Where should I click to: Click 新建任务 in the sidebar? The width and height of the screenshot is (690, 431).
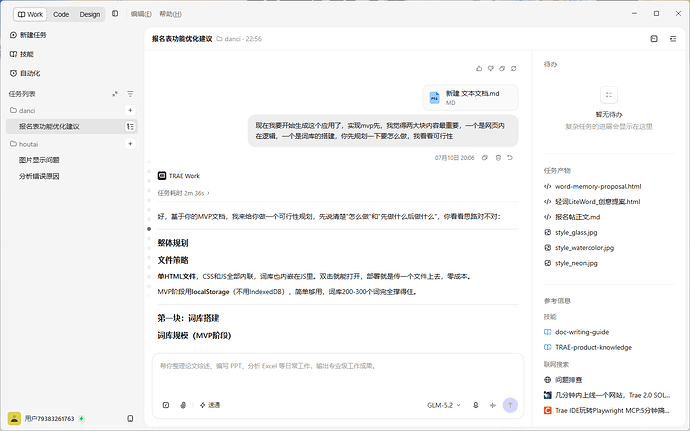click(x=28, y=35)
